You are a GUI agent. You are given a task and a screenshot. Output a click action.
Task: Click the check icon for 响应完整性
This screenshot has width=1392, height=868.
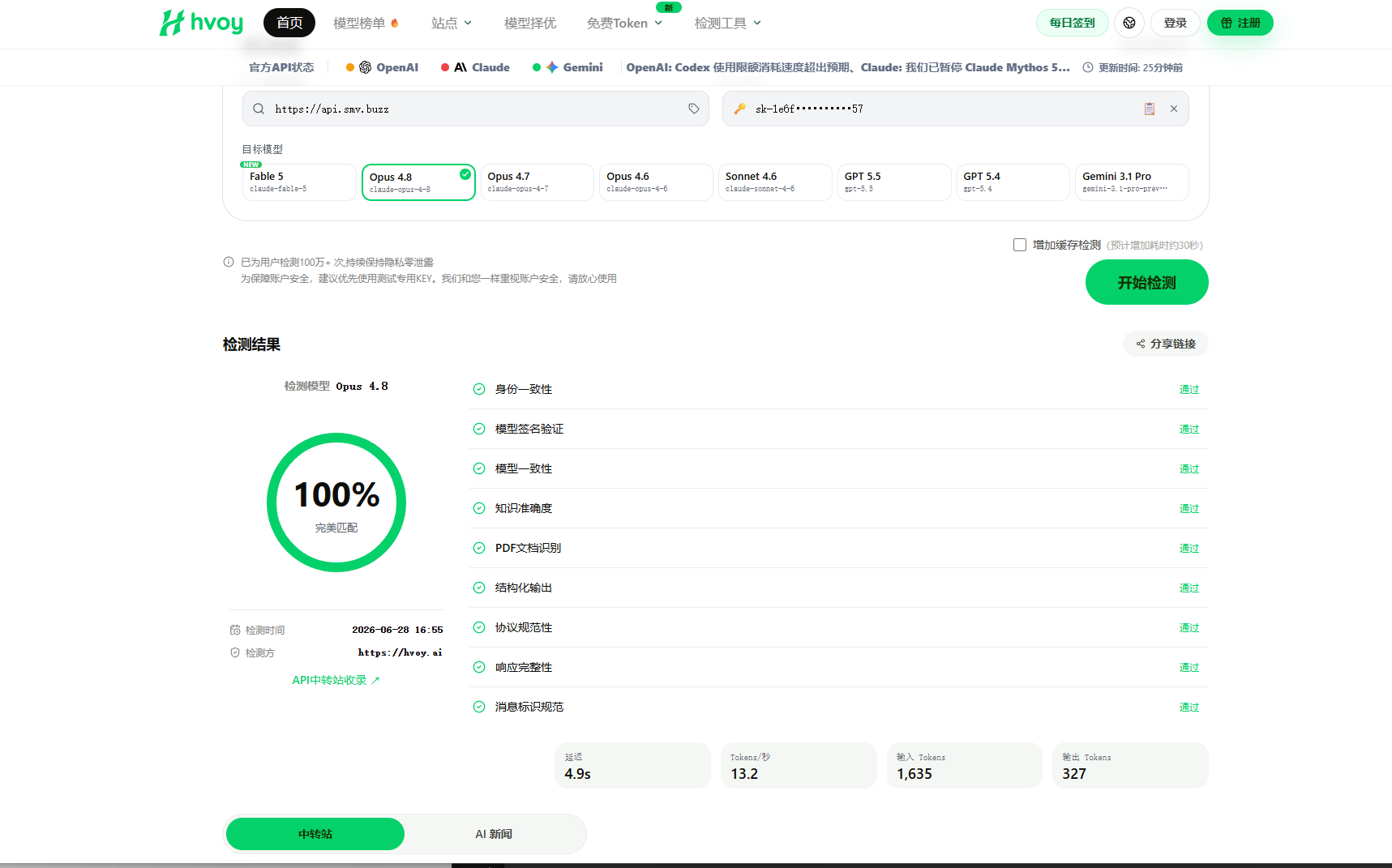coord(479,667)
